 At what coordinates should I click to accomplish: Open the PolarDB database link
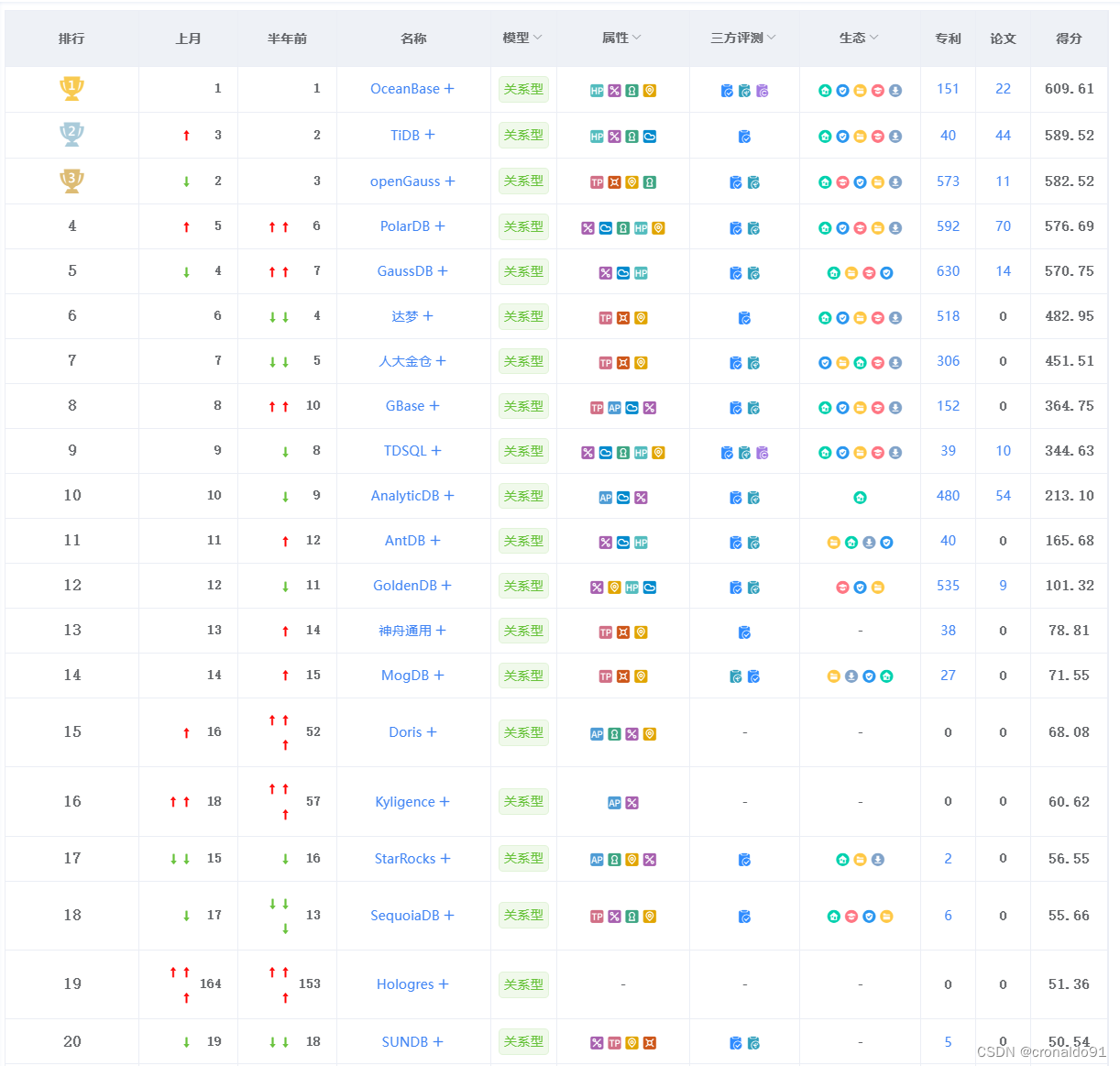[x=405, y=226]
